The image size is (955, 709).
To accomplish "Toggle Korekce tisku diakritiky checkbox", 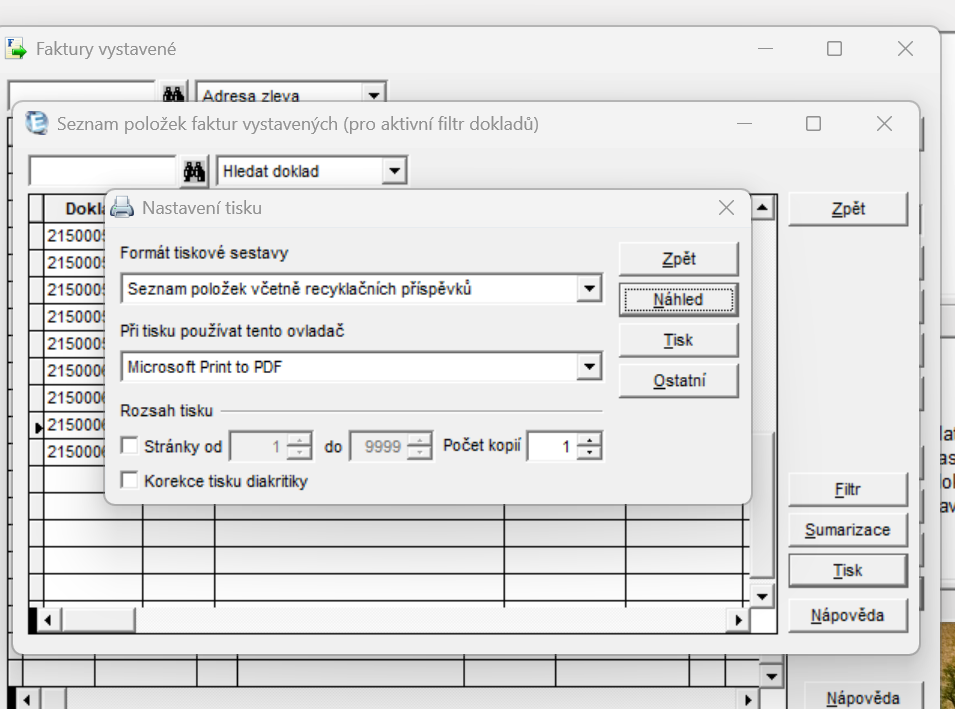I will (x=129, y=481).
